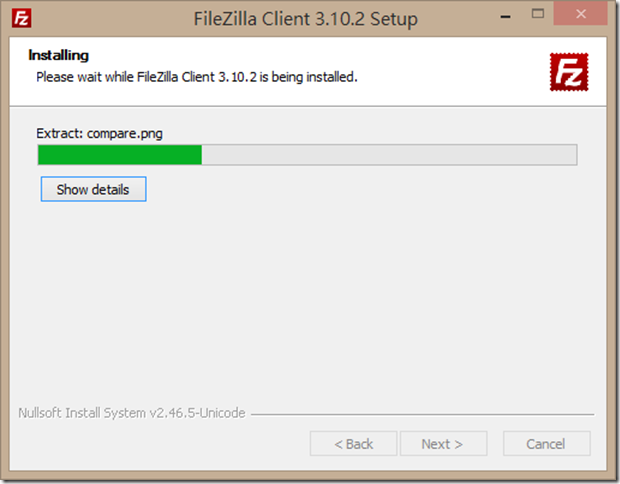
Task: Click the 'FileZilla Client 3.10.2 Setup' title text
Action: tap(305, 19)
